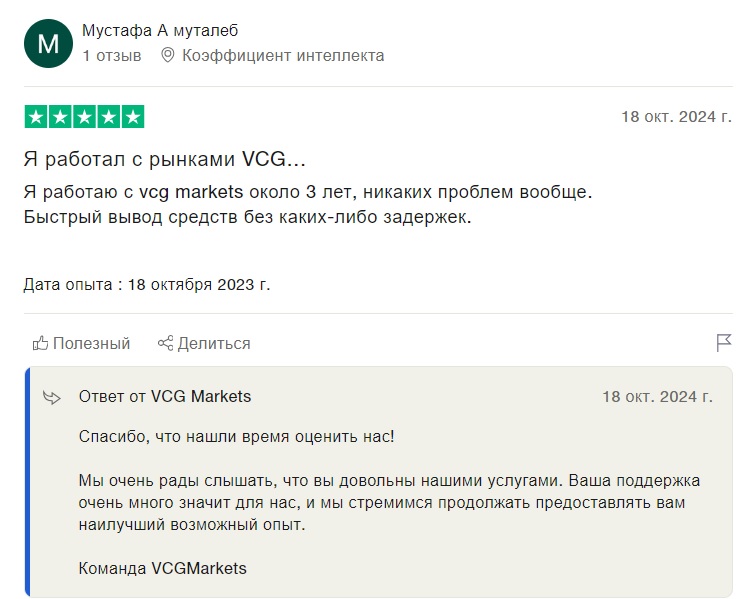Image resolution: width=755 pixels, height=599 pixels.
Task: Click the Коэффициент интеллекта location text
Action: 283,56
